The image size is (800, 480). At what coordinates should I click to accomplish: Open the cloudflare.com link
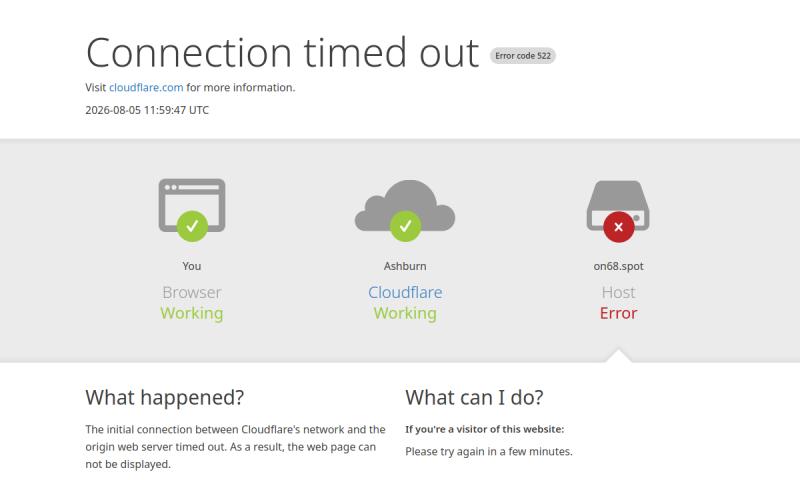click(146, 87)
